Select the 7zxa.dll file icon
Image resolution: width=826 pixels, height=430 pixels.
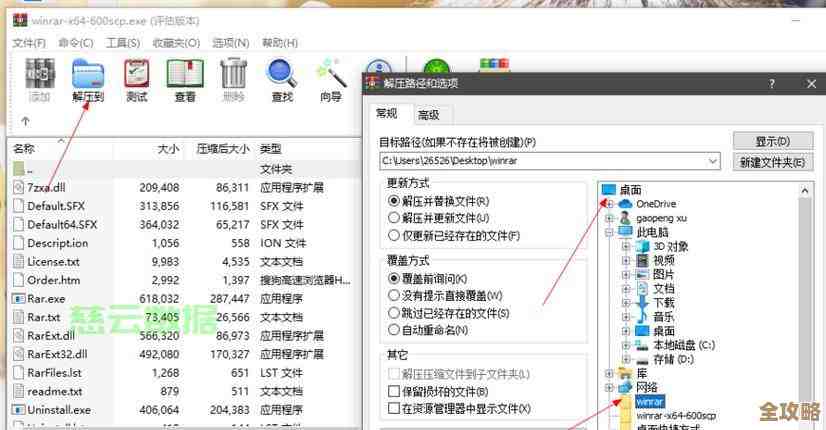19,188
